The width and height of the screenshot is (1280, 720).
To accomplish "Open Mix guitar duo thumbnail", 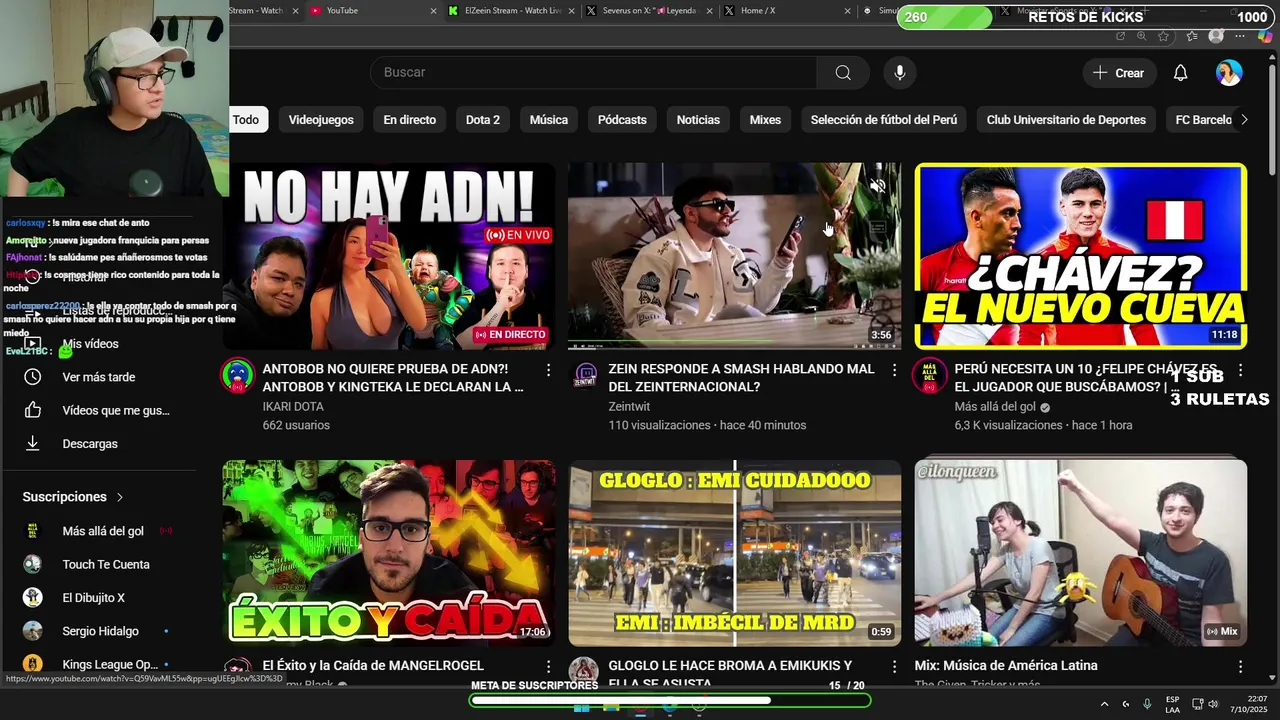I will pyautogui.click(x=1081, y=553).
